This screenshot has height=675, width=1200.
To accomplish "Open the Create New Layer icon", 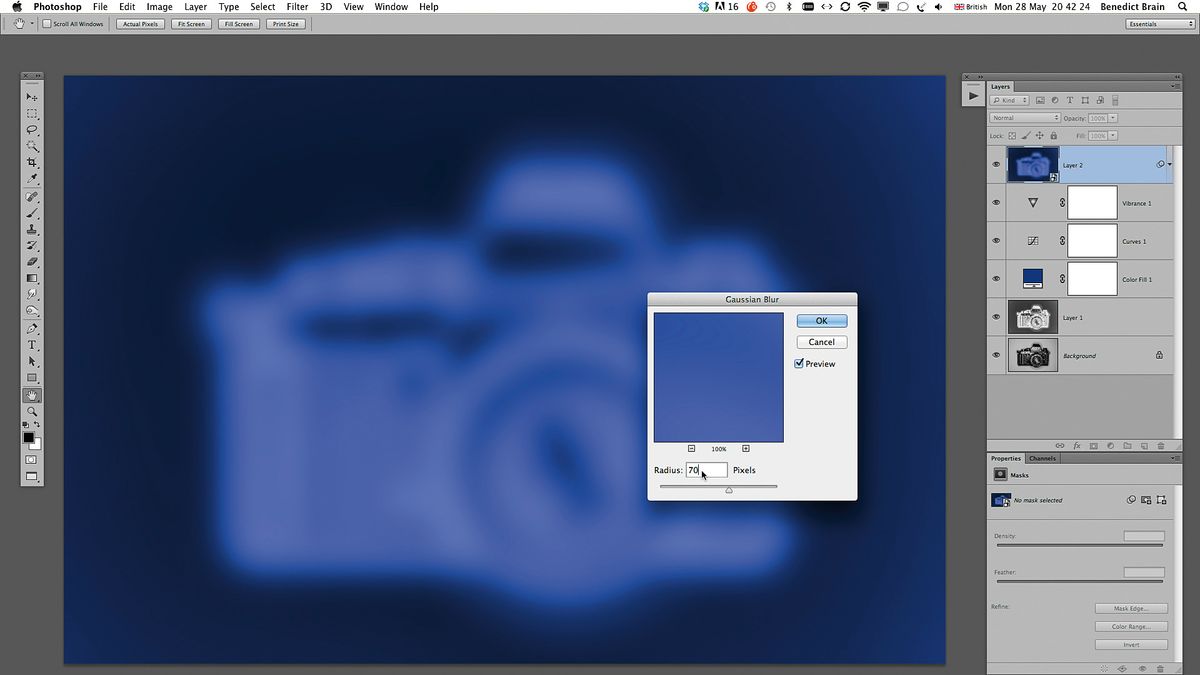I will pyautogui.click(x=1144, y=446).
